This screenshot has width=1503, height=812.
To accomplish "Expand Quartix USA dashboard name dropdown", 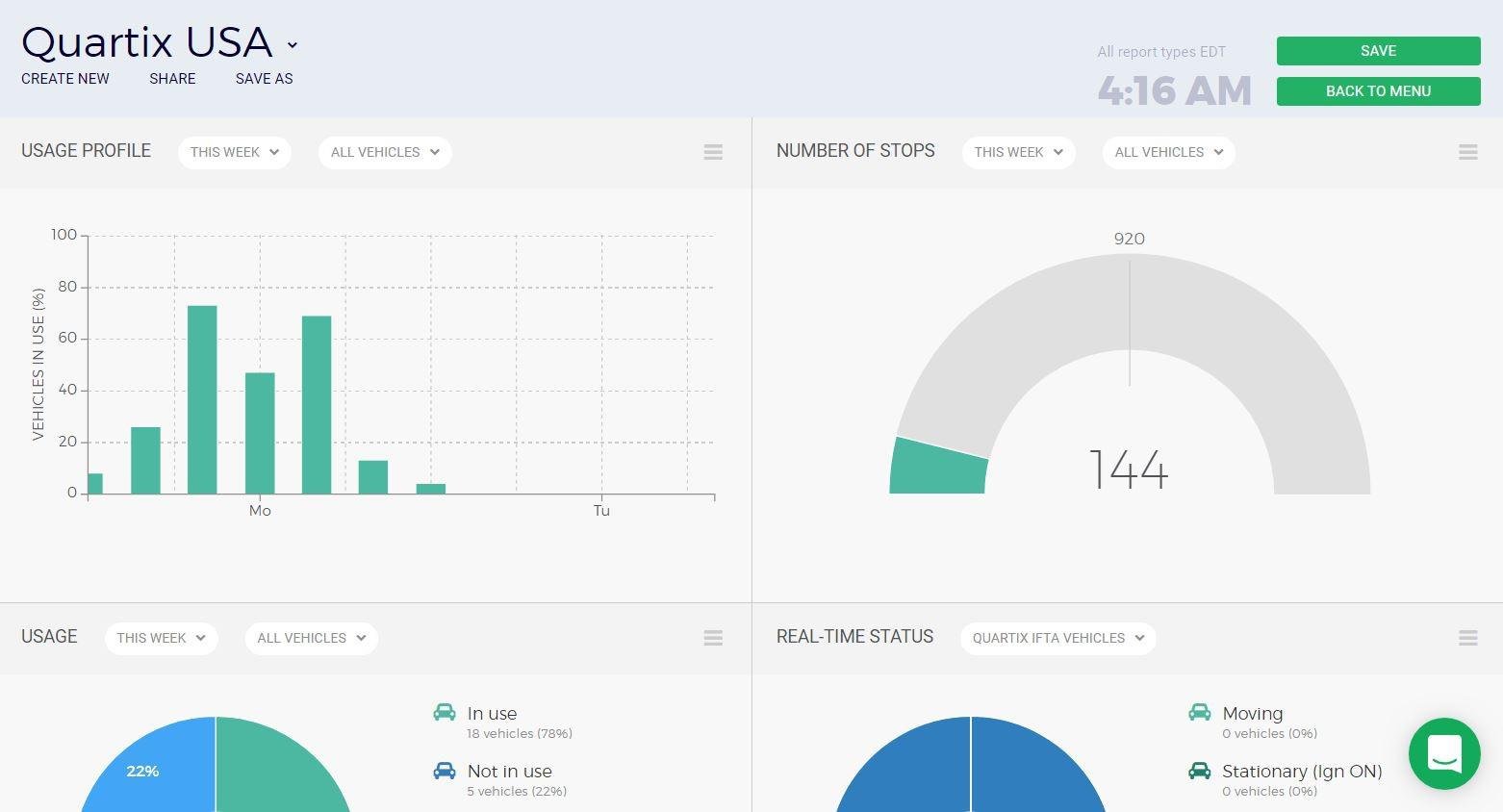I will tap(293, 45).
